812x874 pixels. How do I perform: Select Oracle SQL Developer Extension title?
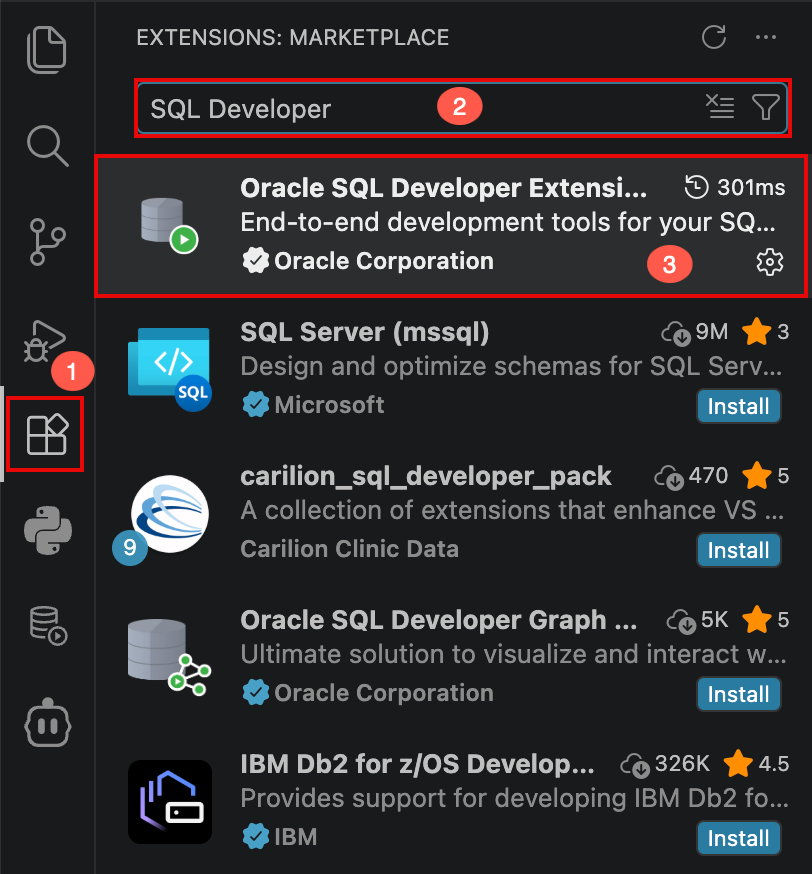click(x=444, y=188)
